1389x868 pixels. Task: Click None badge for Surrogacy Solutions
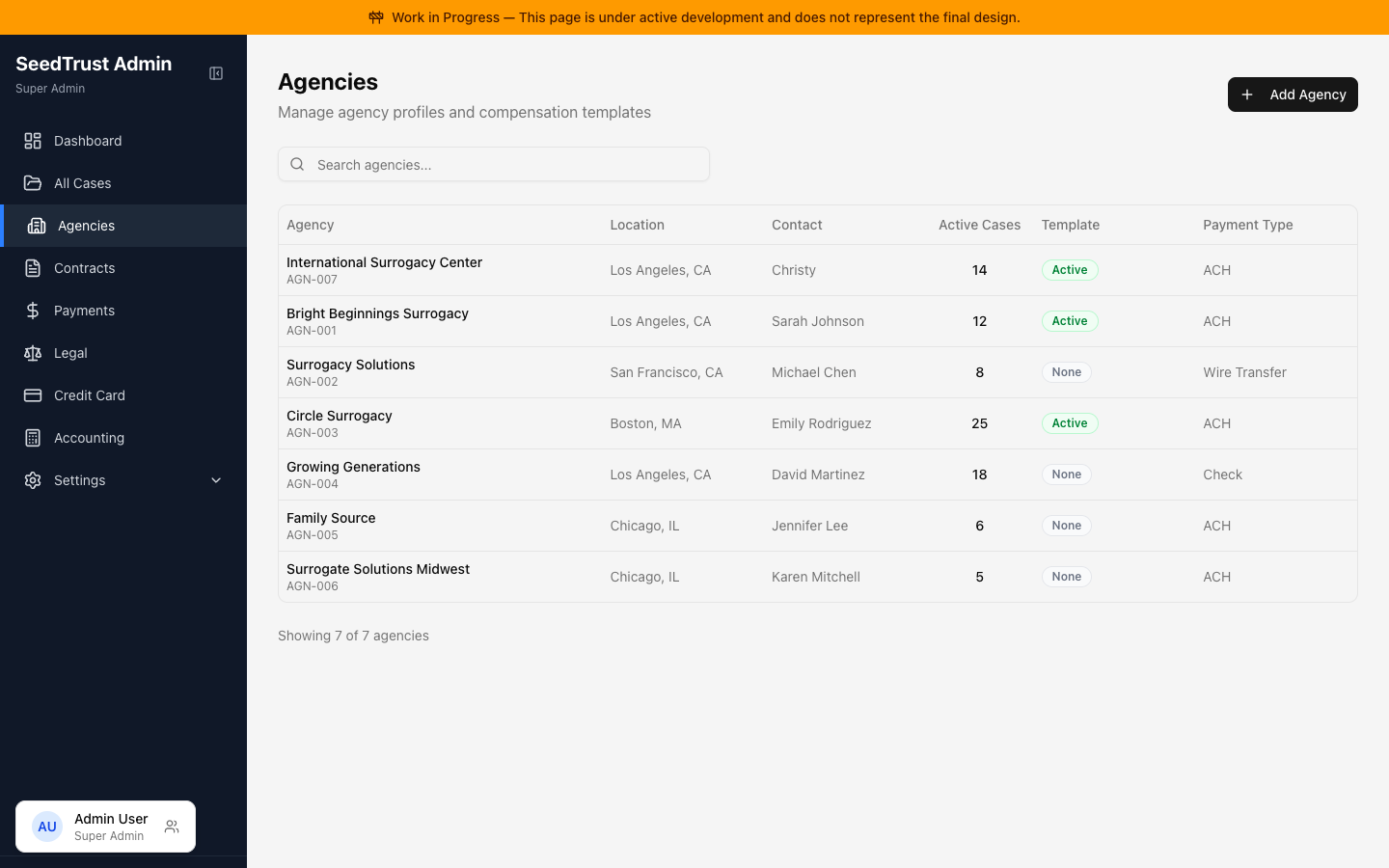pyautogui.click(x=1066, y=372)
